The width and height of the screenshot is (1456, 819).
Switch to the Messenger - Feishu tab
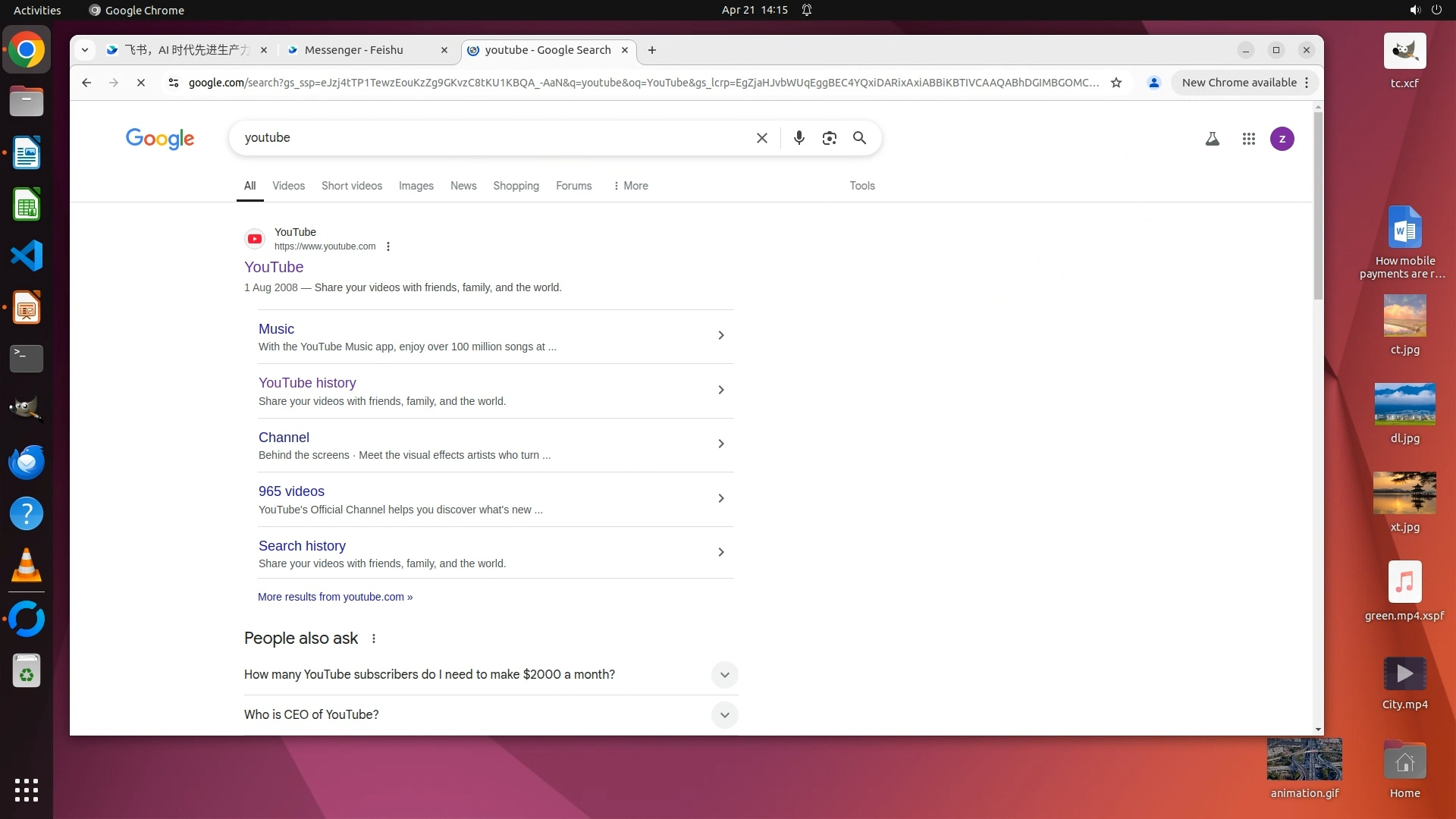point(353,50)
